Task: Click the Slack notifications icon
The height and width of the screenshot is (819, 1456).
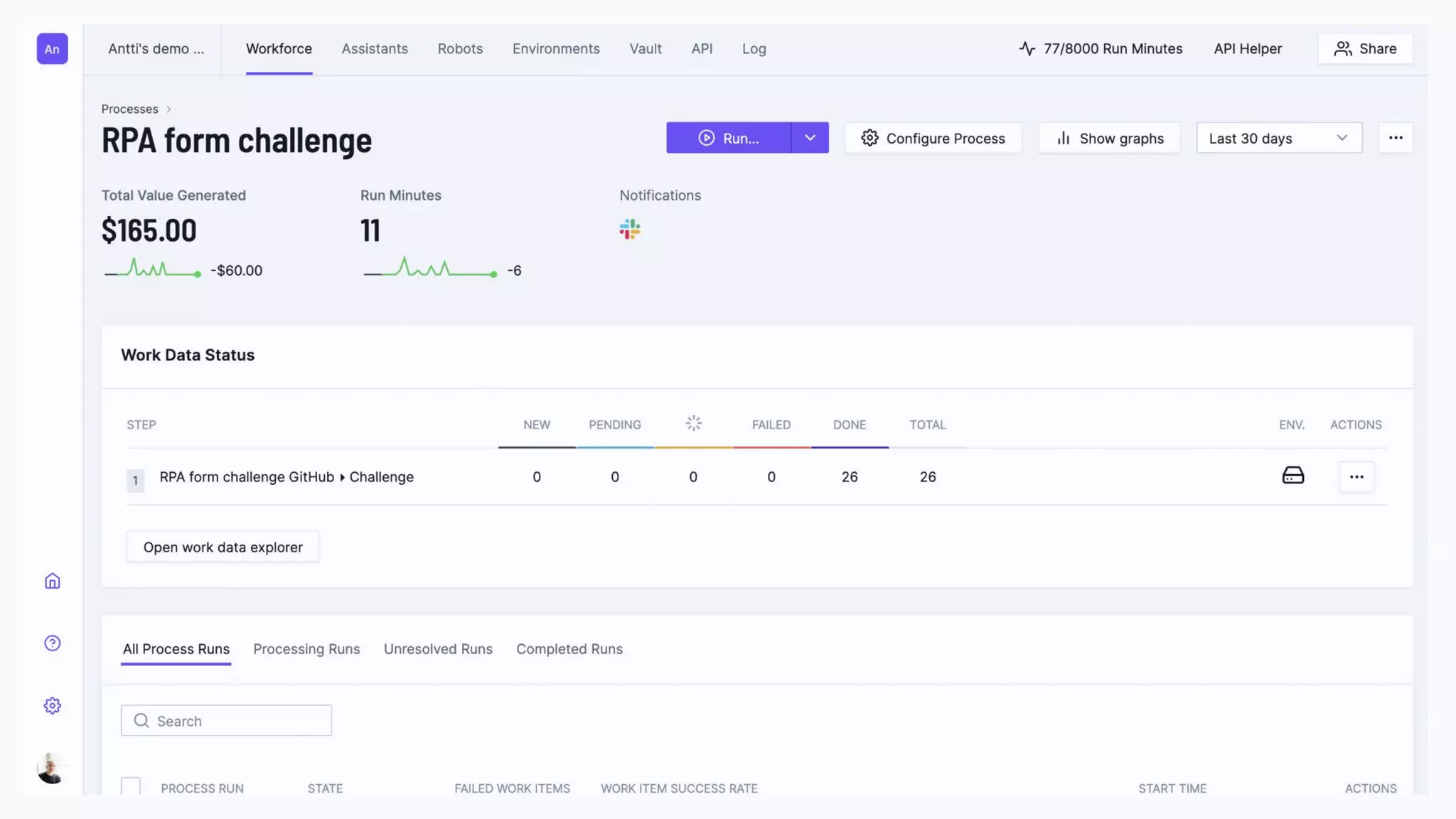Action: [629, 229]
